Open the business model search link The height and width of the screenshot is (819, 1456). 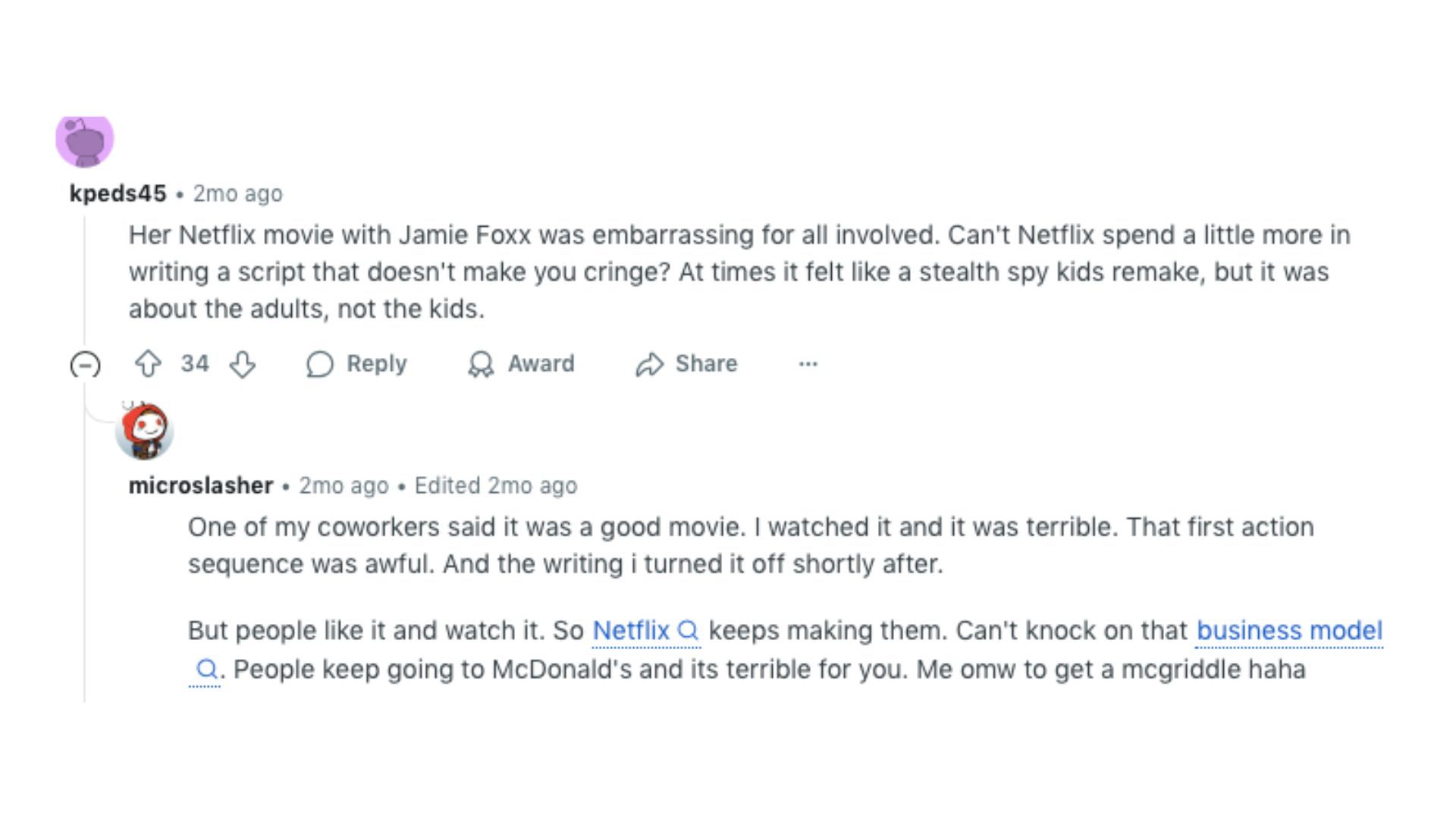tap(1289, 630)
